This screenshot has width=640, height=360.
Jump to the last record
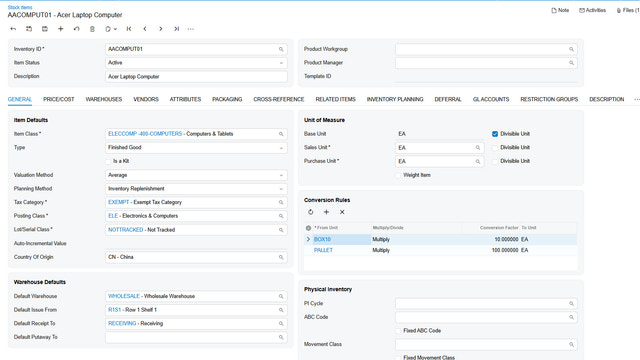coord(176,29)
